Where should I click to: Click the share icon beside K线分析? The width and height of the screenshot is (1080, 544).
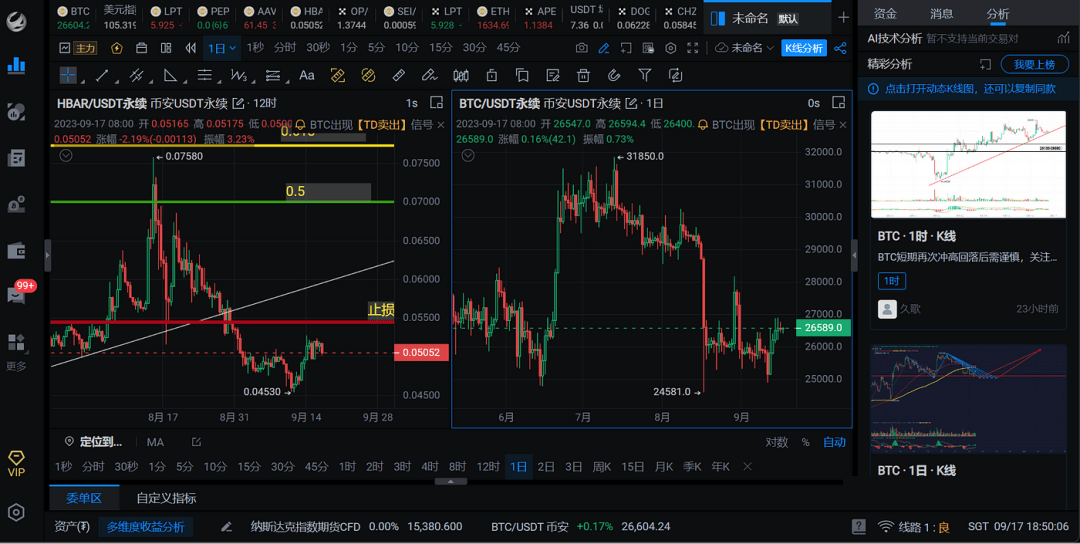pos(840,48)
